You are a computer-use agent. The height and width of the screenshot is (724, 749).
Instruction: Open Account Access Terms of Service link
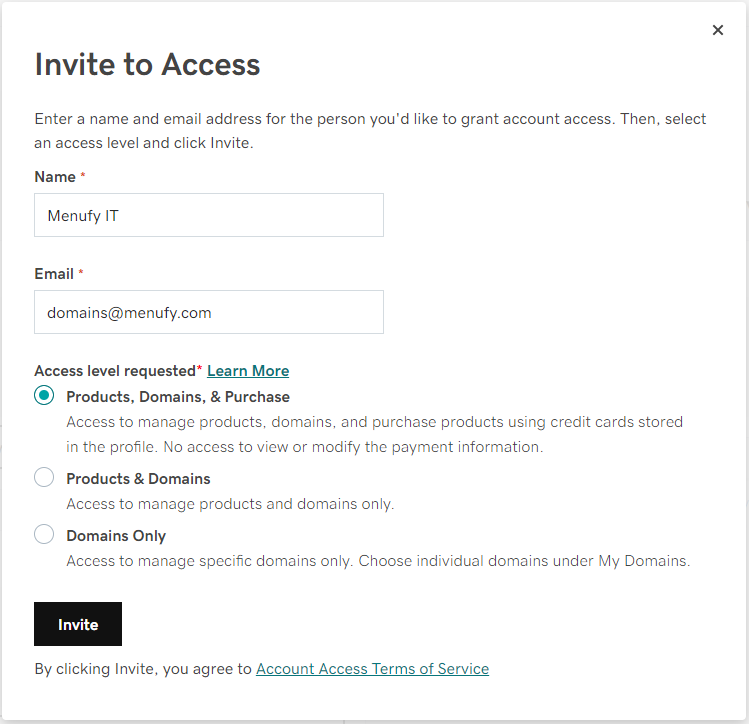373,669
